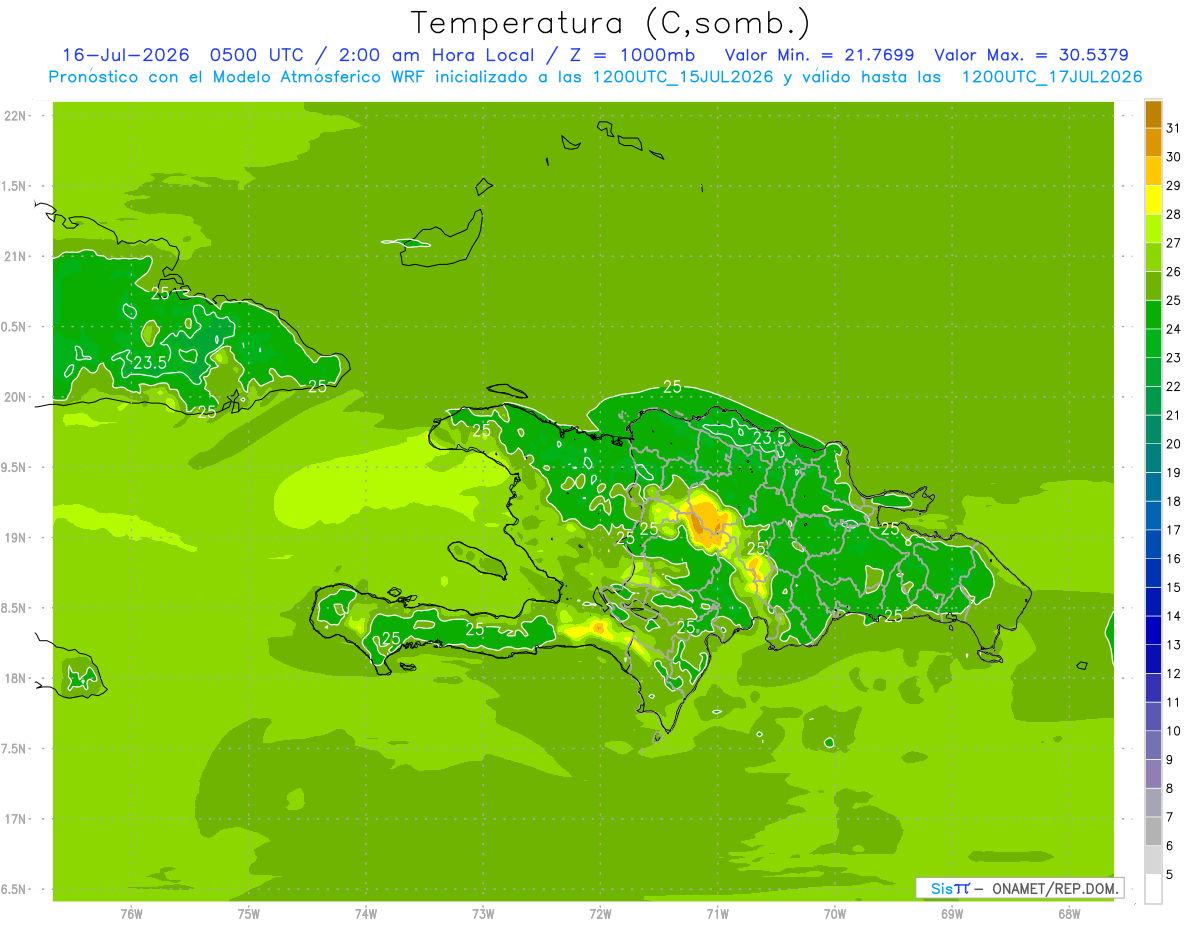
Task: Click the color bar segment between 30 and 31
Action: pyautogui.click(x=1153, y=143)
